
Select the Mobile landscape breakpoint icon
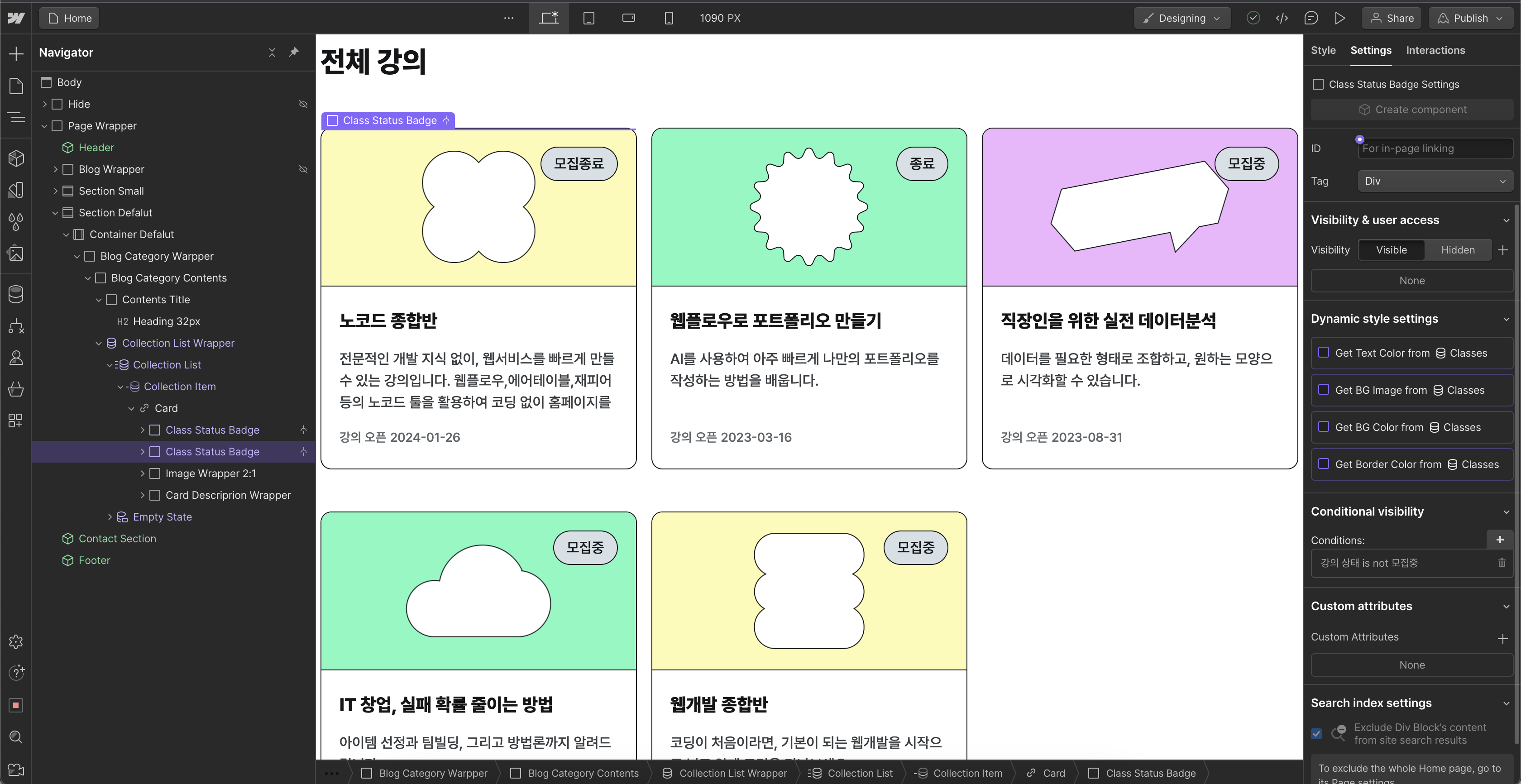tap(629, 18)
